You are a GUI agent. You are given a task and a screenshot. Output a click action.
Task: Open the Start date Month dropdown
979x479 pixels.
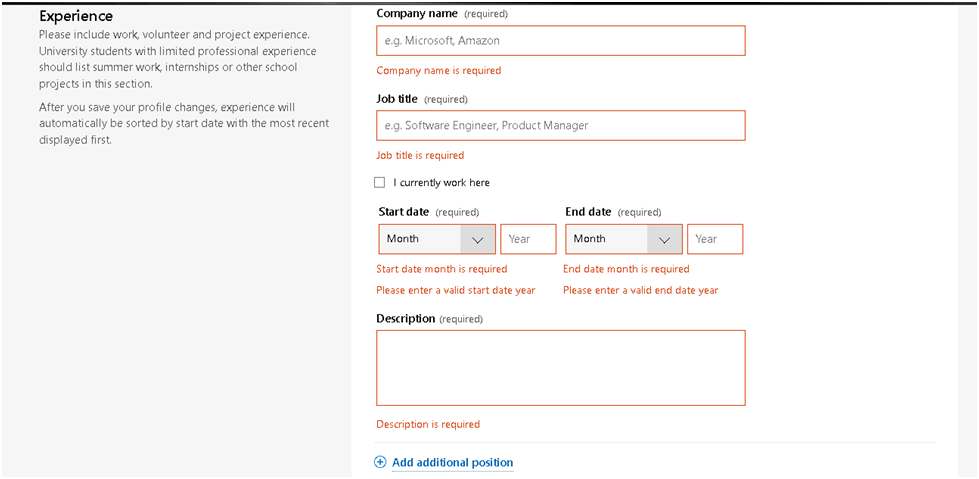point(437,239)
